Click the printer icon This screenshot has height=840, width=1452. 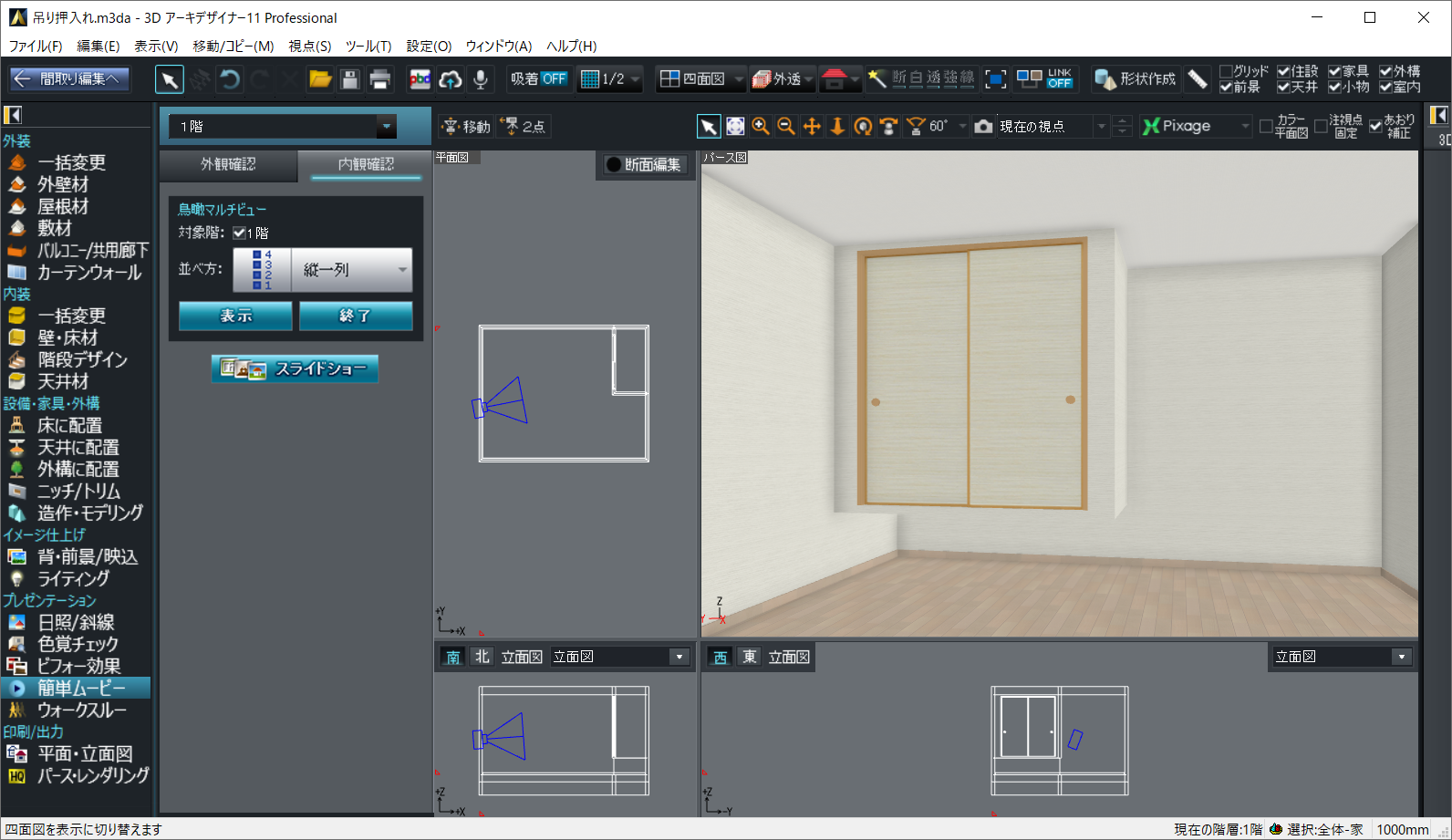point(380,79)
